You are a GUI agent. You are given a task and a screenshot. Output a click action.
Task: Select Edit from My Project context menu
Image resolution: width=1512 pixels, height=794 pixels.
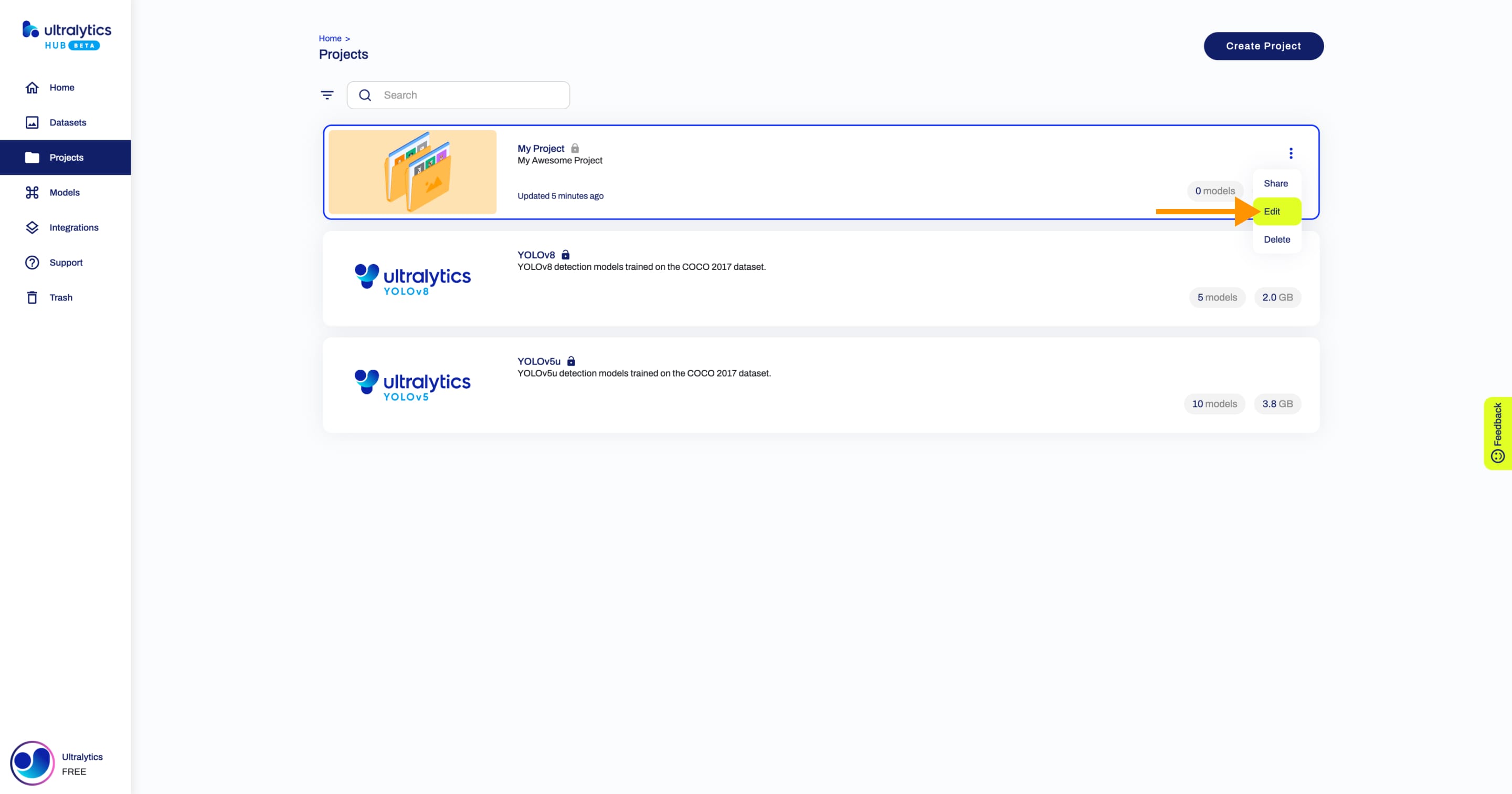1275,211
